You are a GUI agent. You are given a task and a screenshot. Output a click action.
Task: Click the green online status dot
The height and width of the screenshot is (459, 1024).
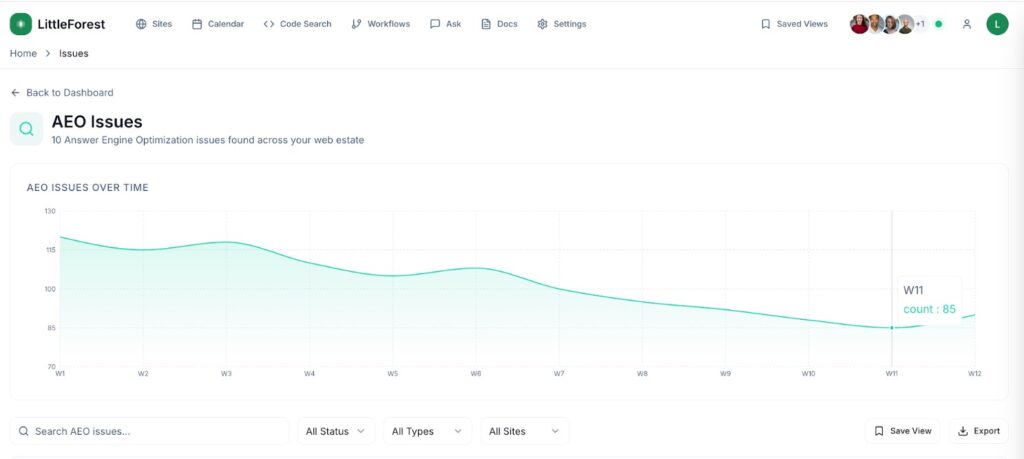pos(938,24)
